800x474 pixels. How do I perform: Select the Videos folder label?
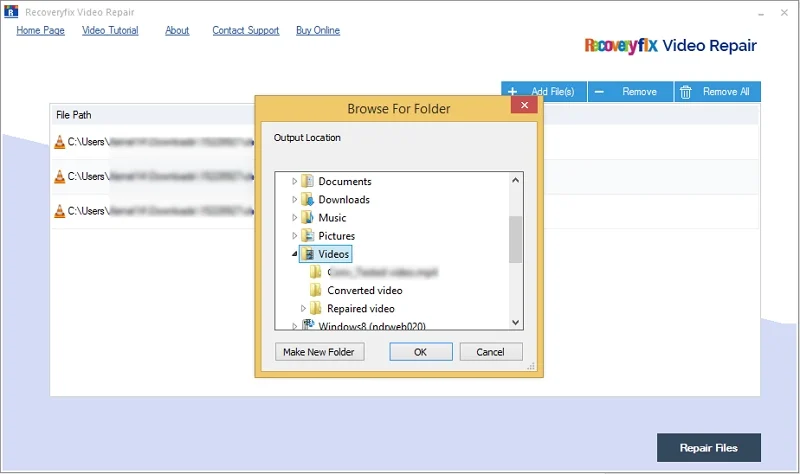pos(334,254)
